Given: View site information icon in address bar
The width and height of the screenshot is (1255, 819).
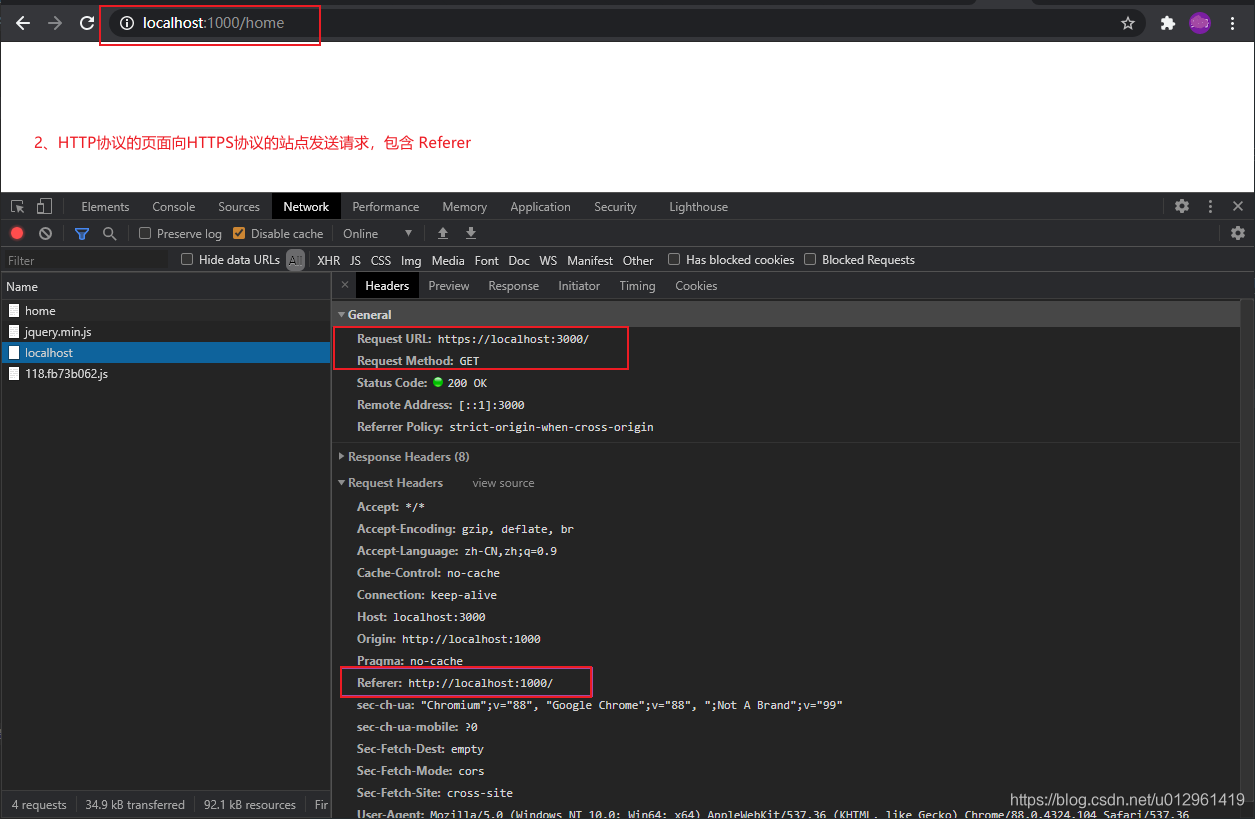Looking at the screenshot, I should click(x=127, y=23).
